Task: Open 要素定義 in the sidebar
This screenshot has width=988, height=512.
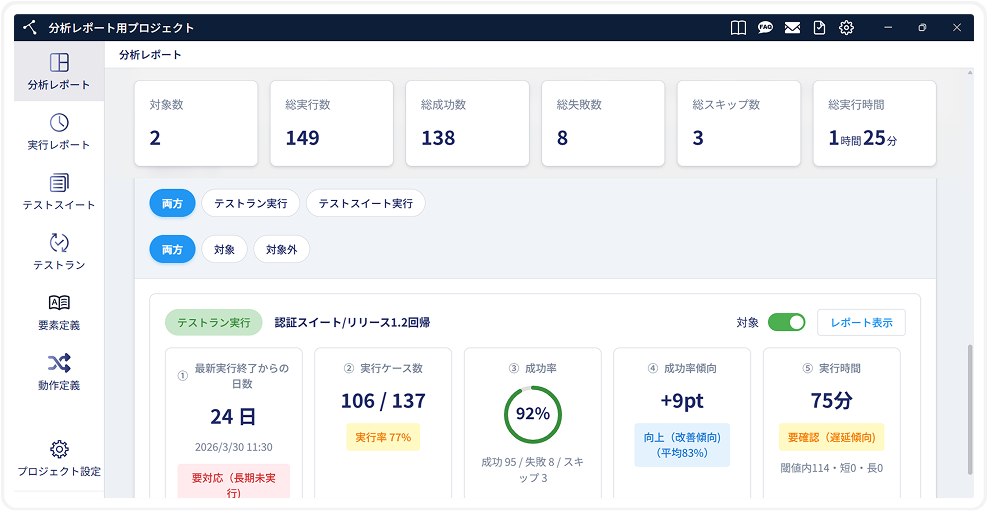Action: (x=59, y=312)
